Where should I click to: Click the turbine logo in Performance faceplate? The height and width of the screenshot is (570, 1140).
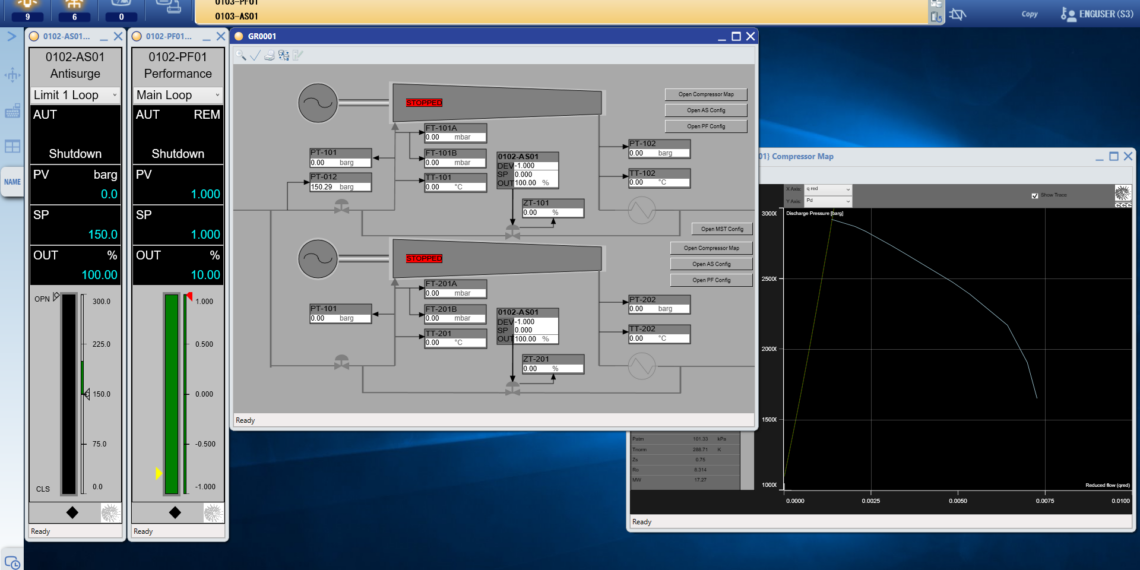click(x=213, y=512)
